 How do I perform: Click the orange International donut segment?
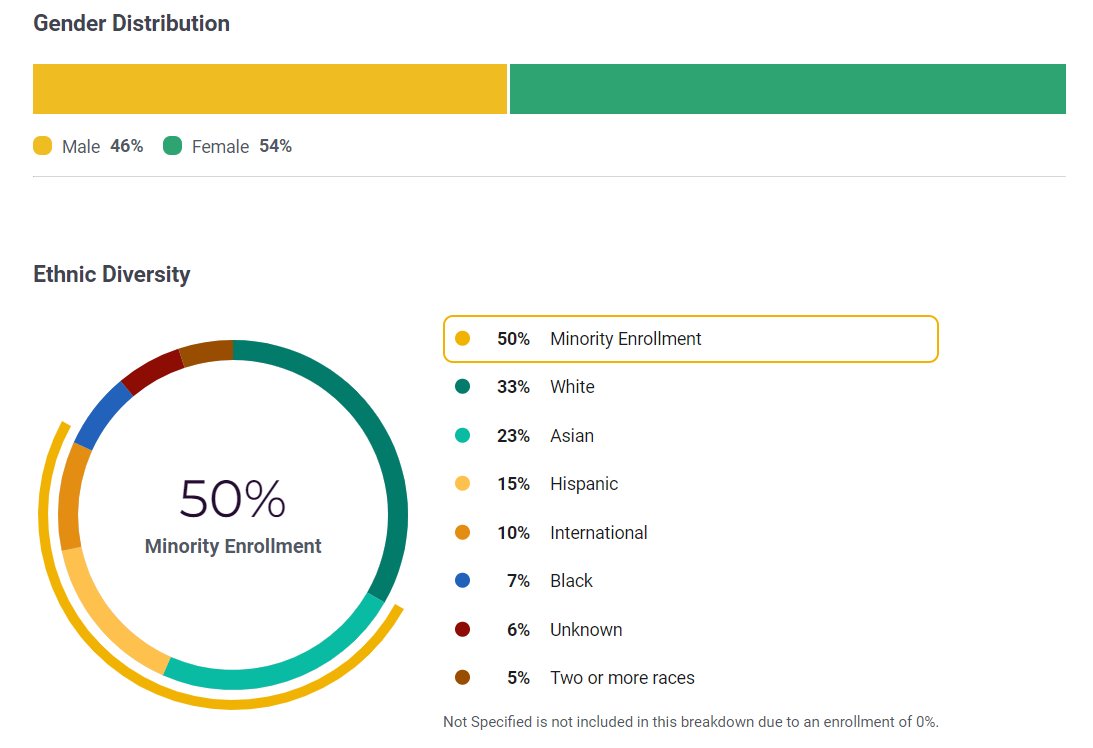pos(70,497)
